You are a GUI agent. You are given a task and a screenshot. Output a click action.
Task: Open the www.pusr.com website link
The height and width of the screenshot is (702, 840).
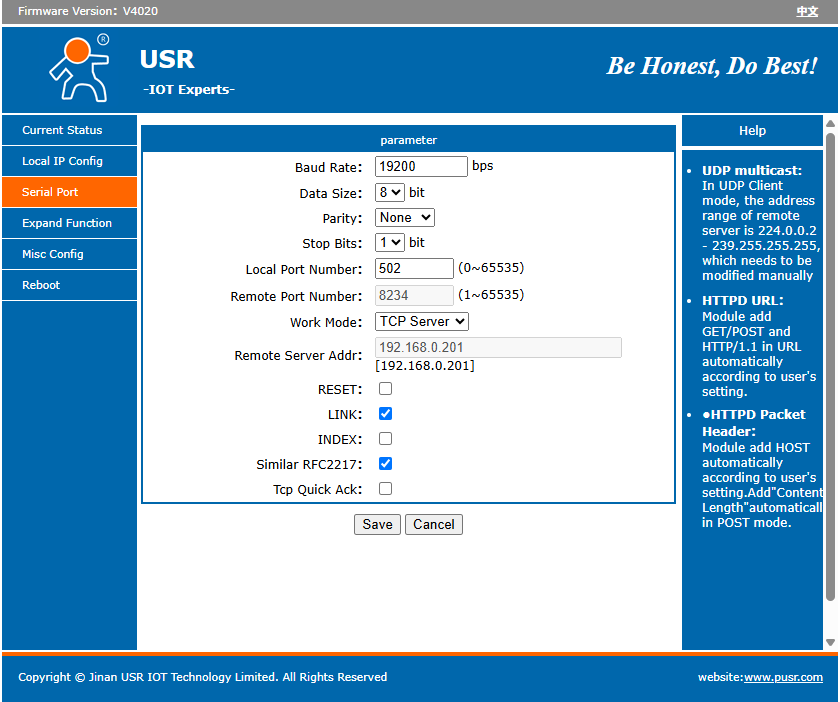[783, 677]
